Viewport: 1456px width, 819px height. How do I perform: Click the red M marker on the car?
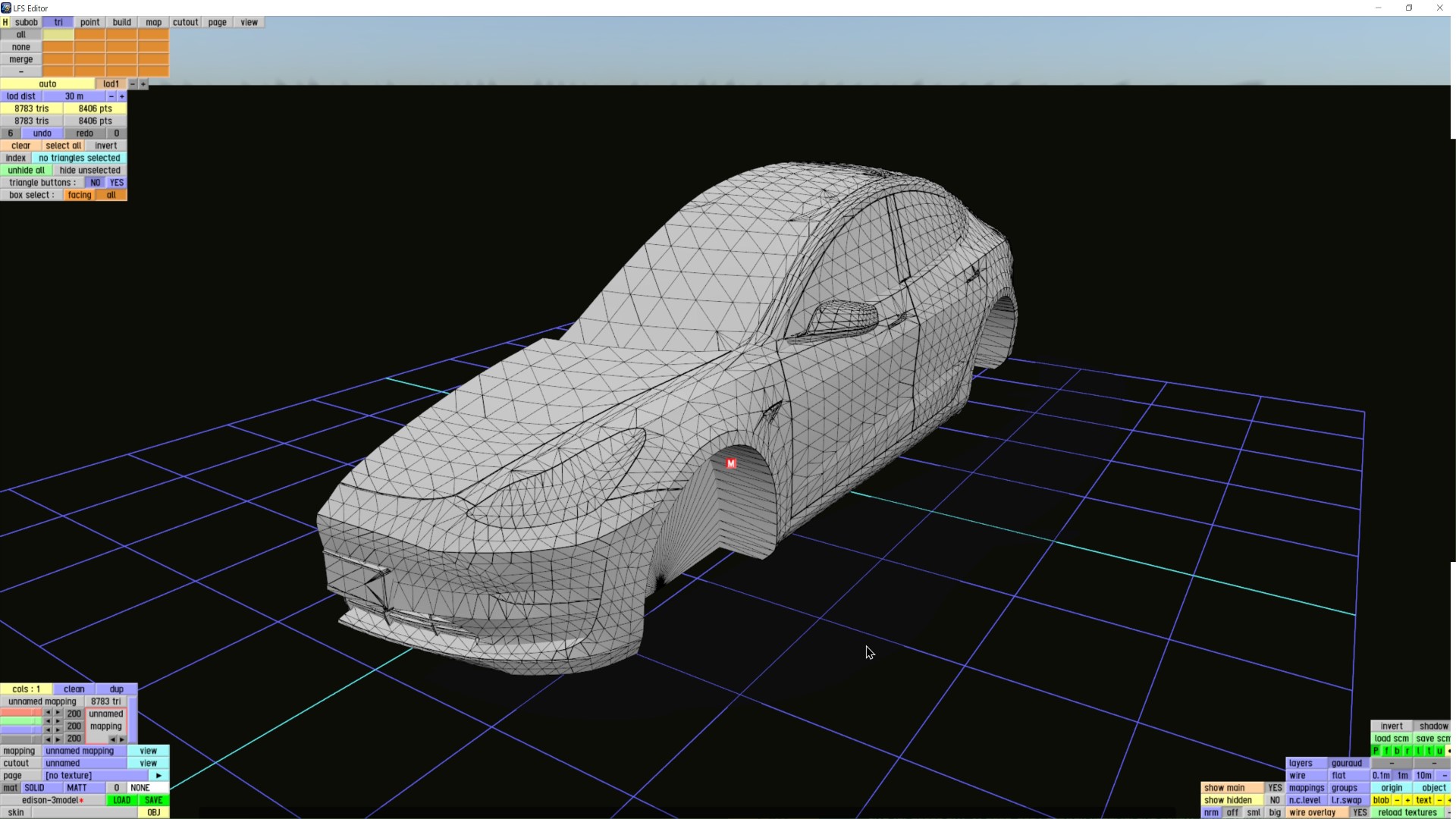pyautogui.click(x=731, y=463)
